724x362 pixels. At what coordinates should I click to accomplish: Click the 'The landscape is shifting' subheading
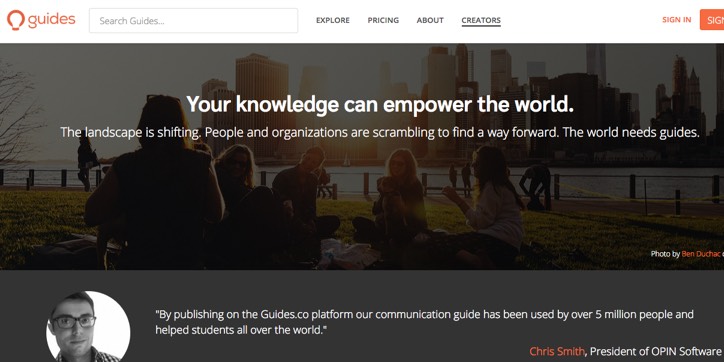[x=380, y=133]
